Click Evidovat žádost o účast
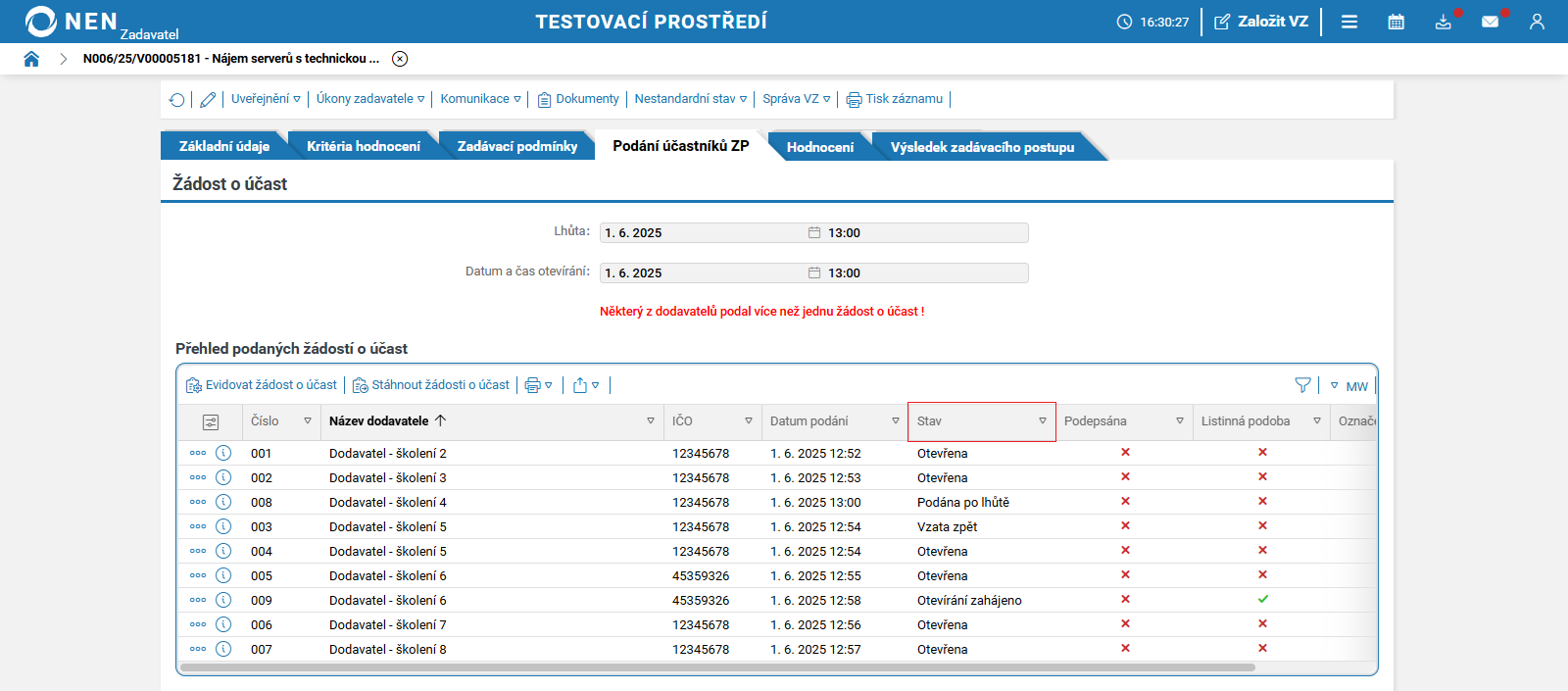Viewport: 1568px width, 691px height. [262, 385]
